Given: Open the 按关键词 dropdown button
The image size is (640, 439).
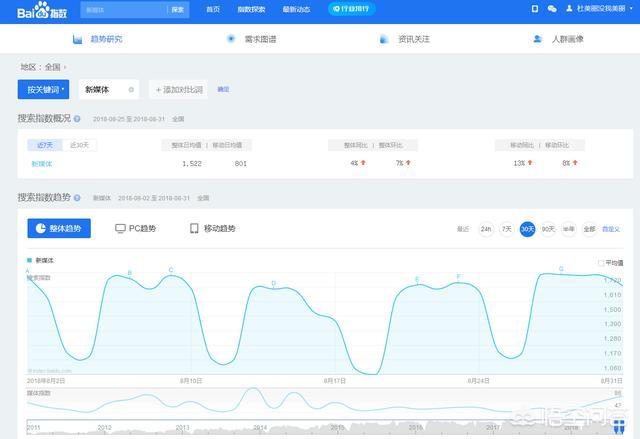Looking at the screenshot, I should tap(43, 89).
